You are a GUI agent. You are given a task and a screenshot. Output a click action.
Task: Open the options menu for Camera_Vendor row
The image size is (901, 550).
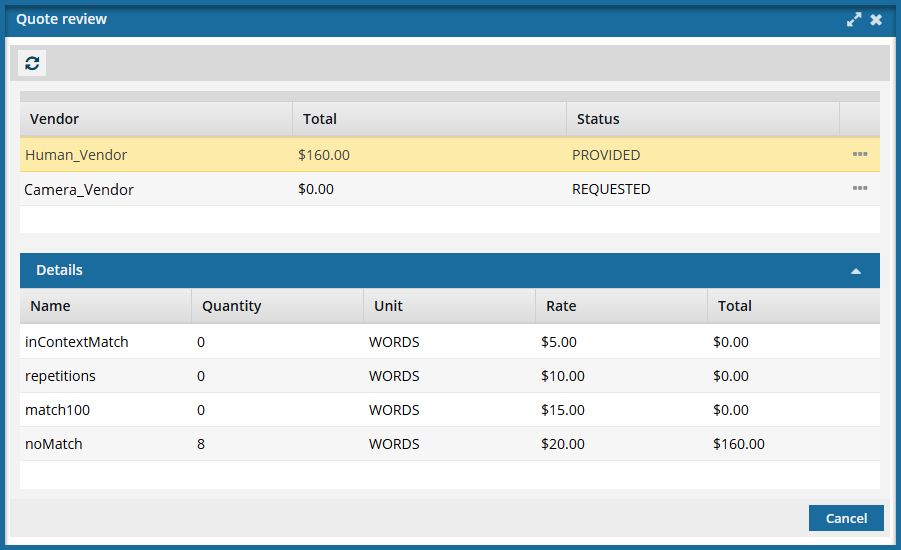(x=859, y=189)
